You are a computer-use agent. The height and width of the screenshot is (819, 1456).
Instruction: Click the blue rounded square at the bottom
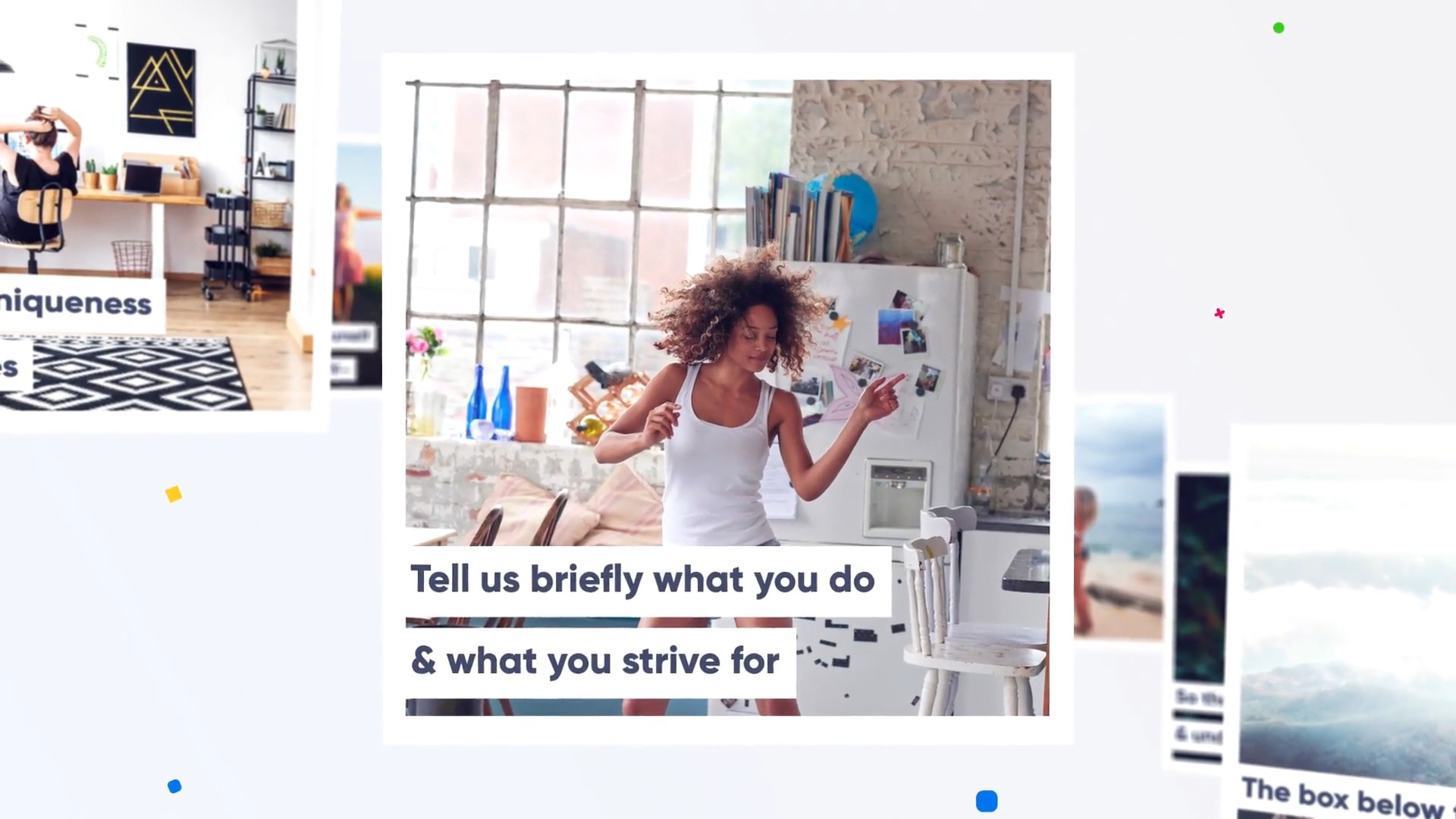click(x=987, y=801)
